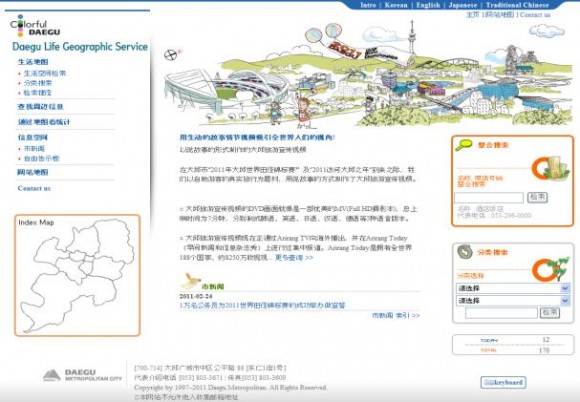Screen dimensions: 580x402
Task: Click the on-screen keyboard button
Action: coord(503,382)
